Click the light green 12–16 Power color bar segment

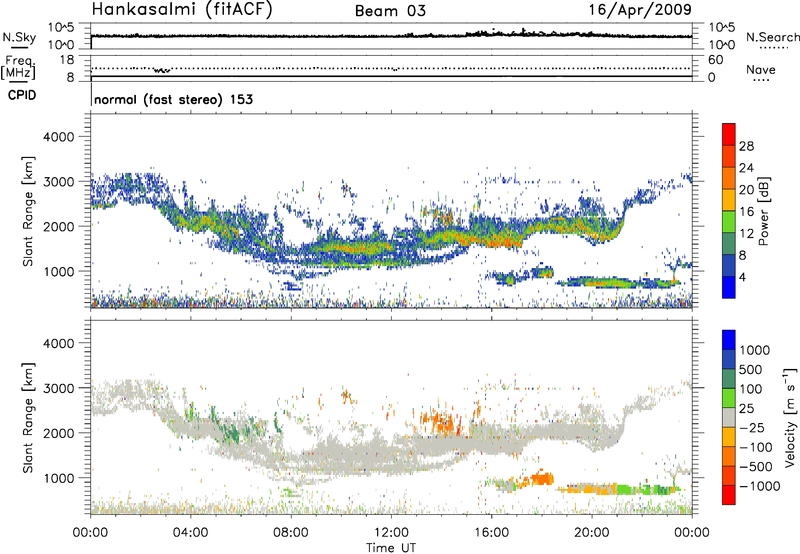[729, 222]
